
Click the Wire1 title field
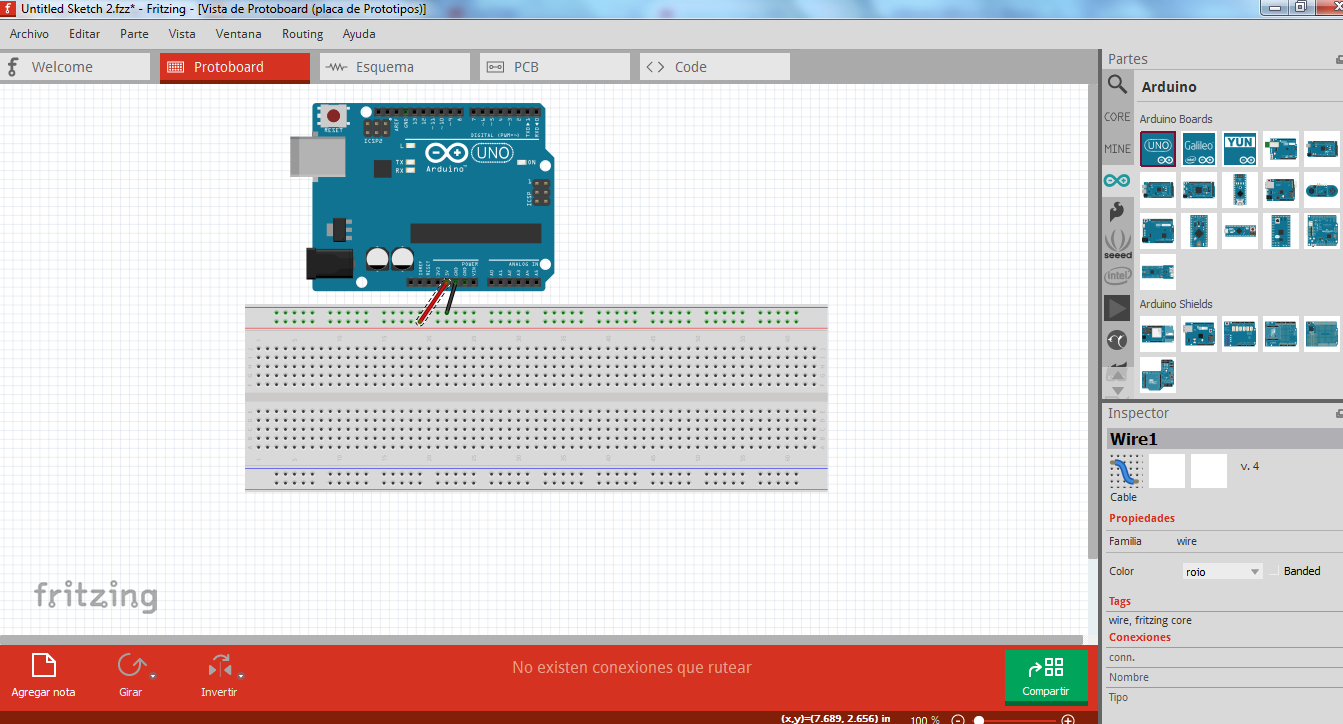click(x=1224, y=439)
